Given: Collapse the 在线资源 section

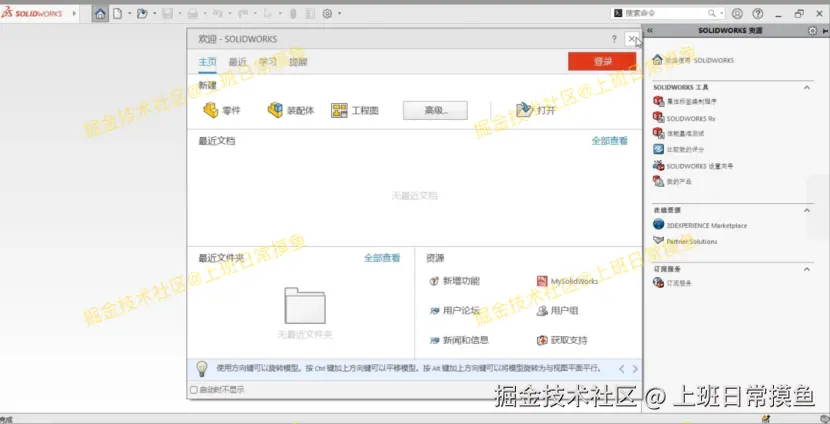Looking at the screenshot, I should click(807, 210).
